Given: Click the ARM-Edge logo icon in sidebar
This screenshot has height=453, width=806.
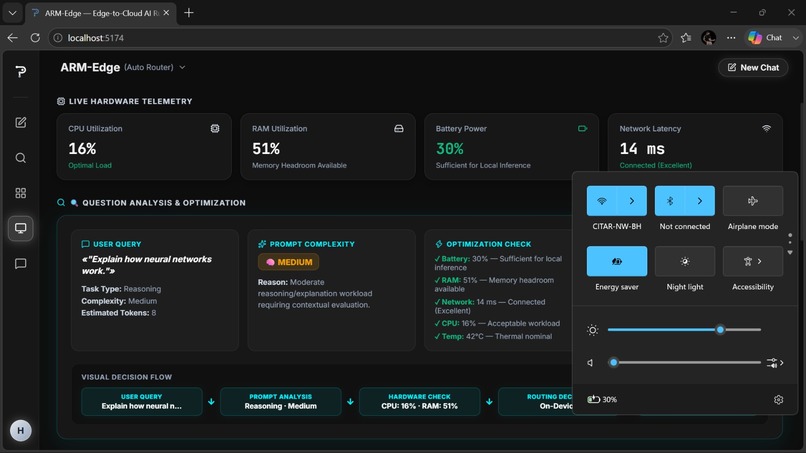Looking at the screenshot, I should (21, 71).
